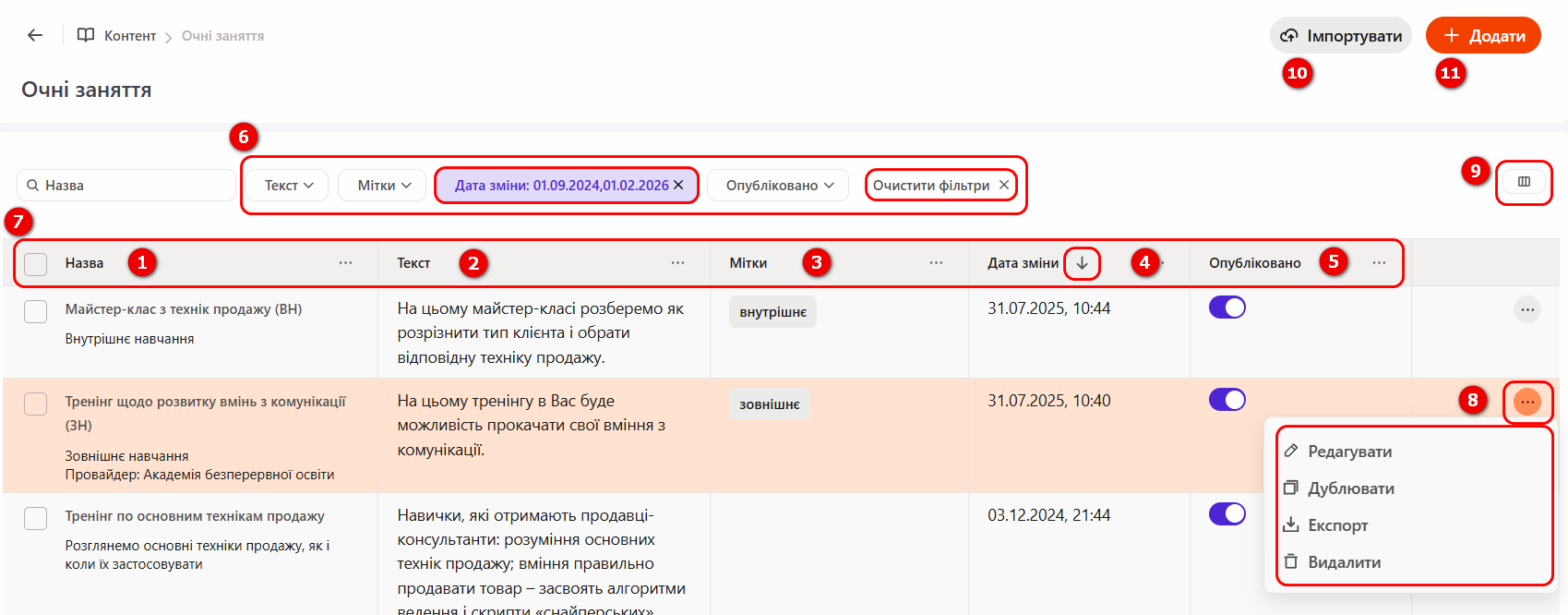Open three-dots menu in Текст column header
1568x615 pixels.
coord(677,263)
